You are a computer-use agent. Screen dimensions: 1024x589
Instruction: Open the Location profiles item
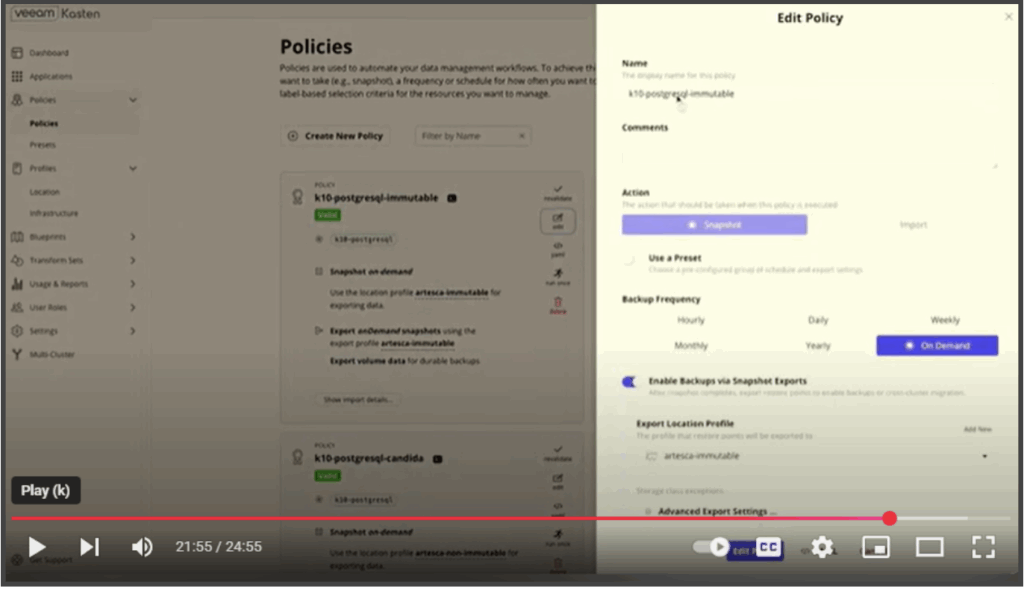pos(44,192)
